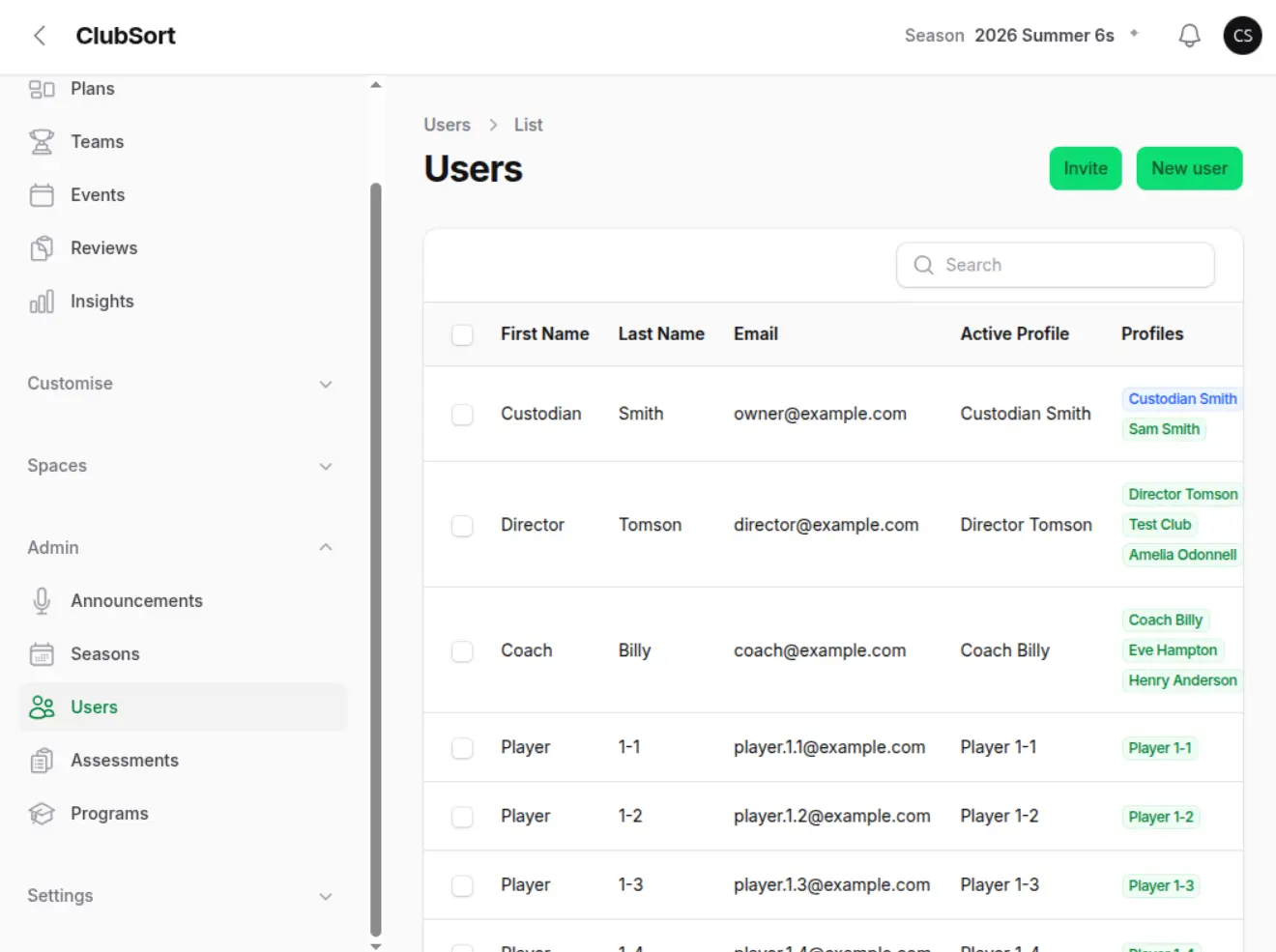Sort by the Last Name column header
Image resolution: width=1276 pixels, height=952 pixels.
(x=661, y=333)
